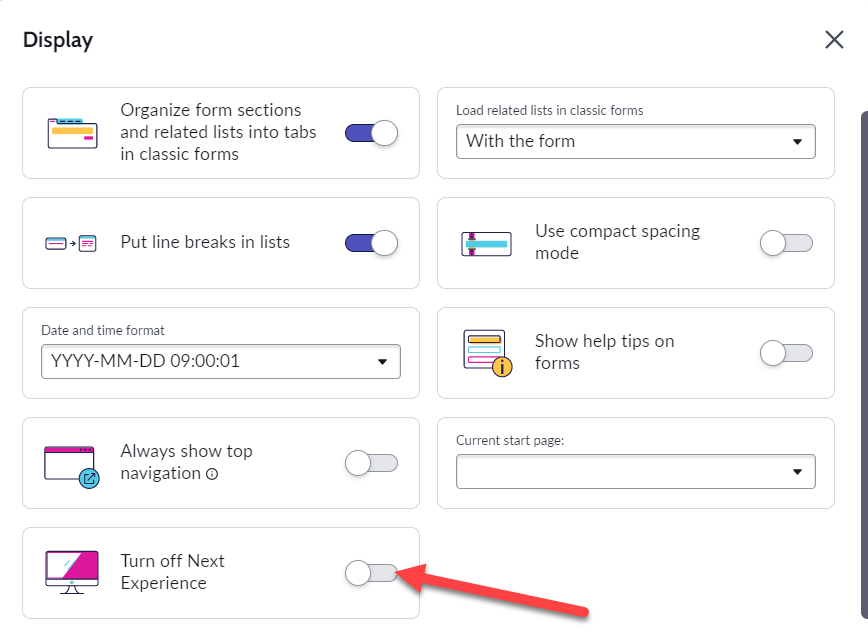Click the compact spacing mode icon
Viewport: 868px width, 641px height.
(x=486, y=243)
